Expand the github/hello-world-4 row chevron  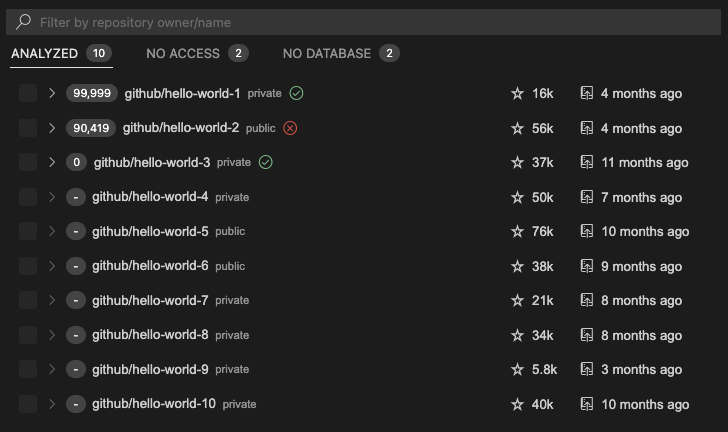click(x=52, y=197)
